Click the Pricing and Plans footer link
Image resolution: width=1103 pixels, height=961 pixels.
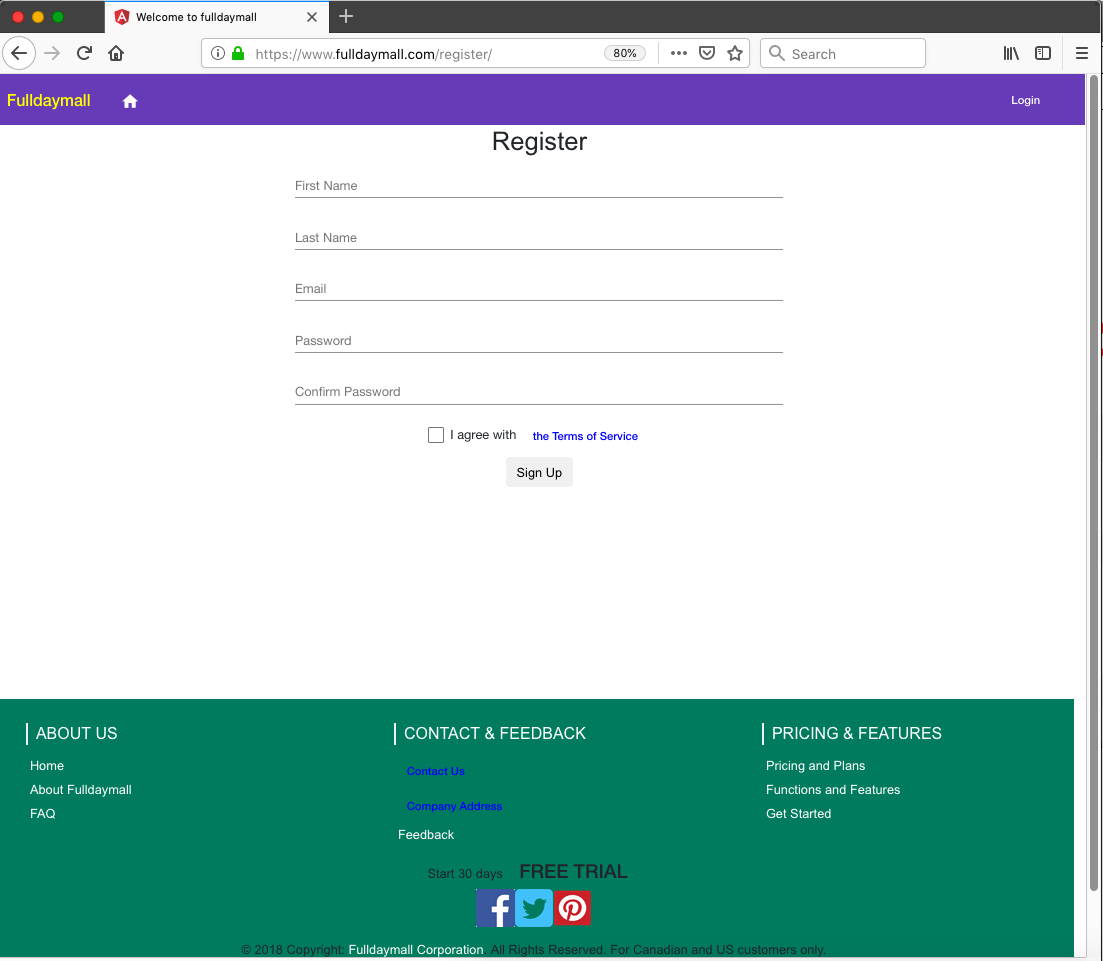point(815,766)
